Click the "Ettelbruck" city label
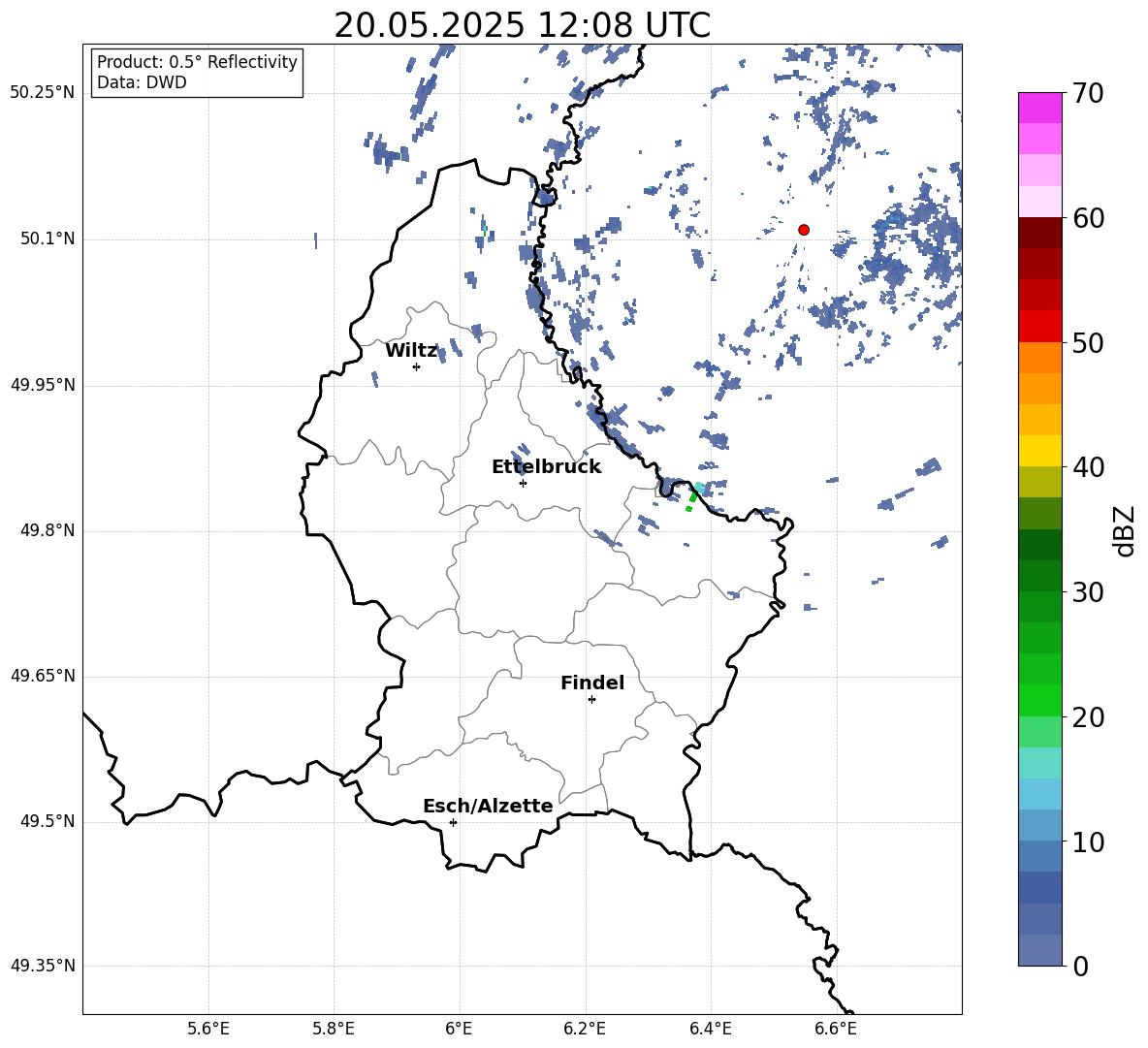1148x1048 pixels. 546,467
